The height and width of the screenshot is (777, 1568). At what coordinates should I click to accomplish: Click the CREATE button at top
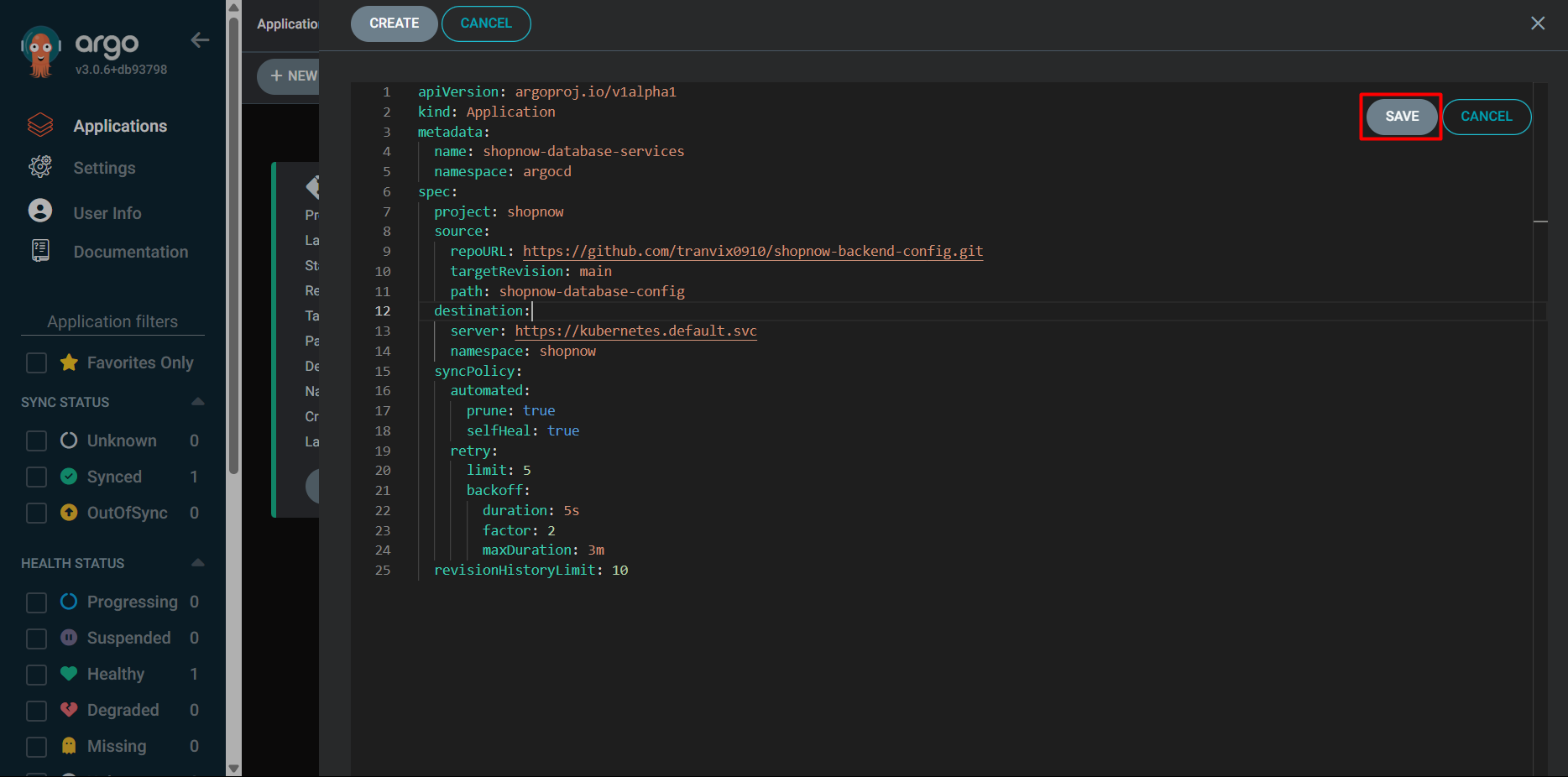[x=394, y=23]
